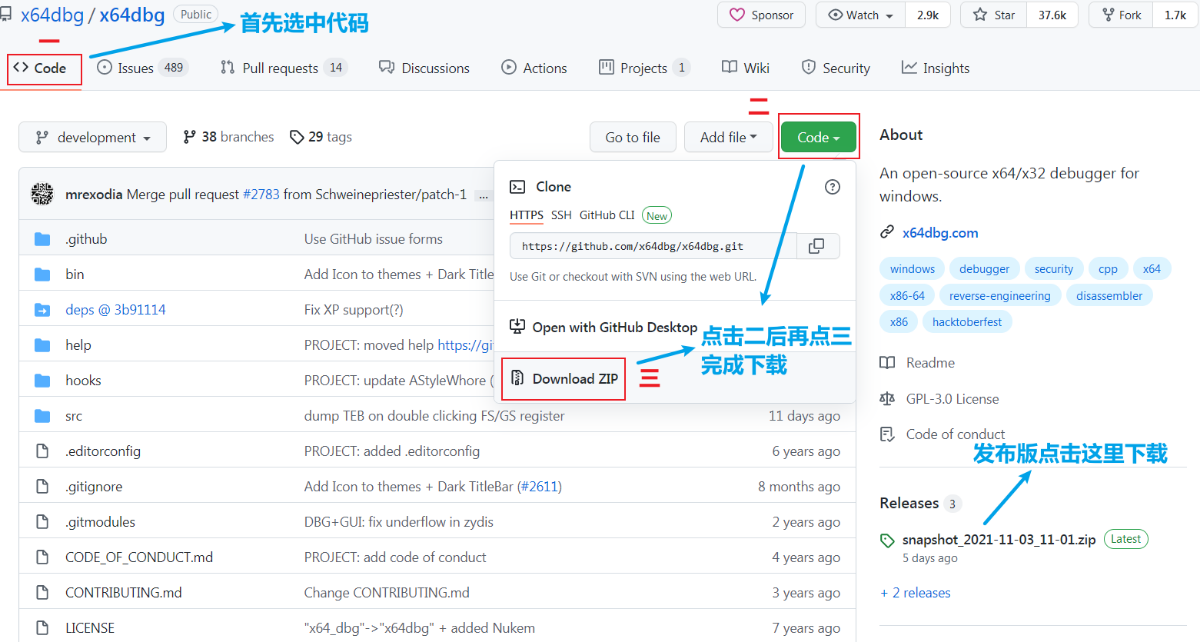Click the hacktoberfest topic tag

pyautogui.click(x=967, y=322)
